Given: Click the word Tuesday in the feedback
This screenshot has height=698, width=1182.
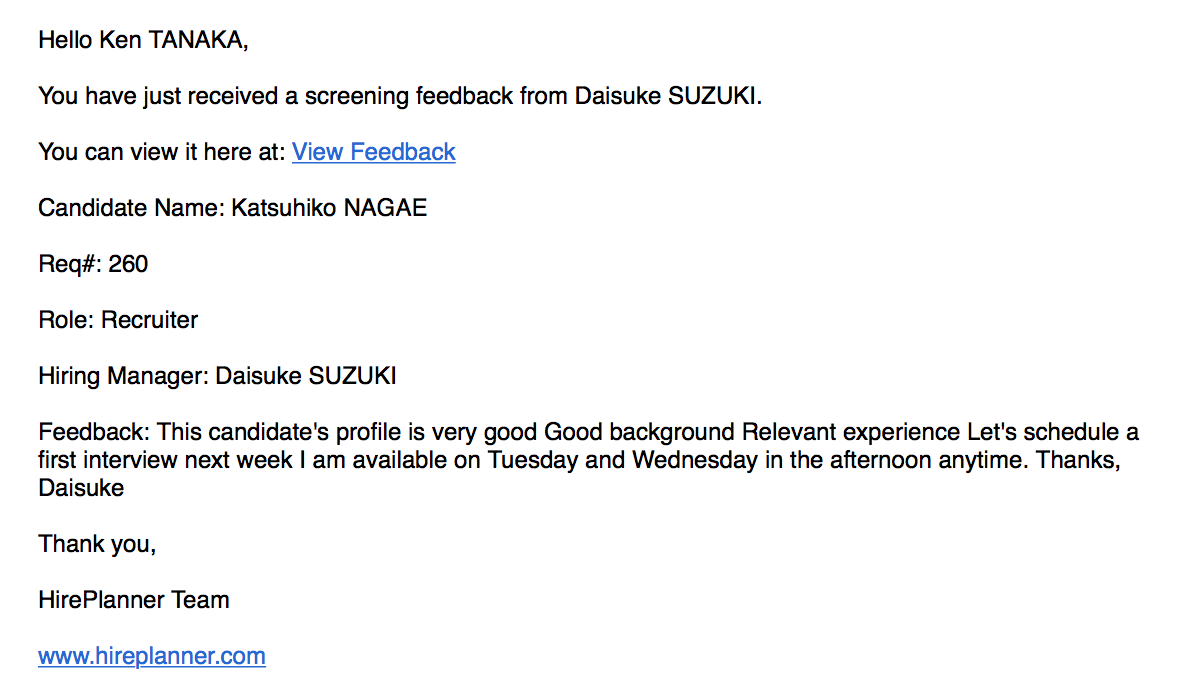Looking at the screenshot, I should (534, 461).
